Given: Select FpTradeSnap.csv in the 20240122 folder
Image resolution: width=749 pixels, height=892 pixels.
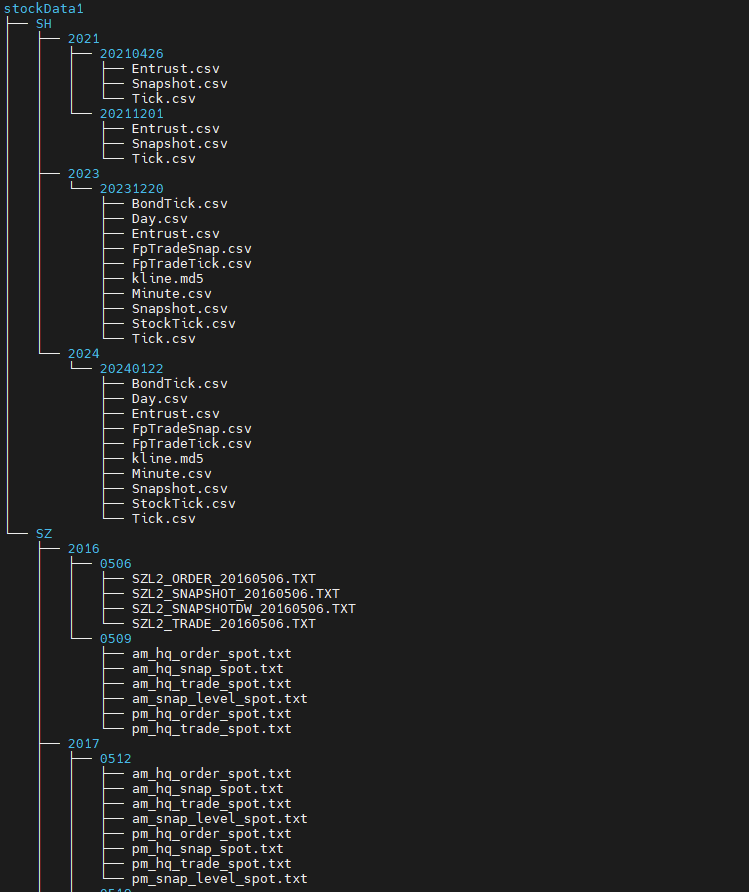Looking at the screenshot, I should (x=191, y=429).
